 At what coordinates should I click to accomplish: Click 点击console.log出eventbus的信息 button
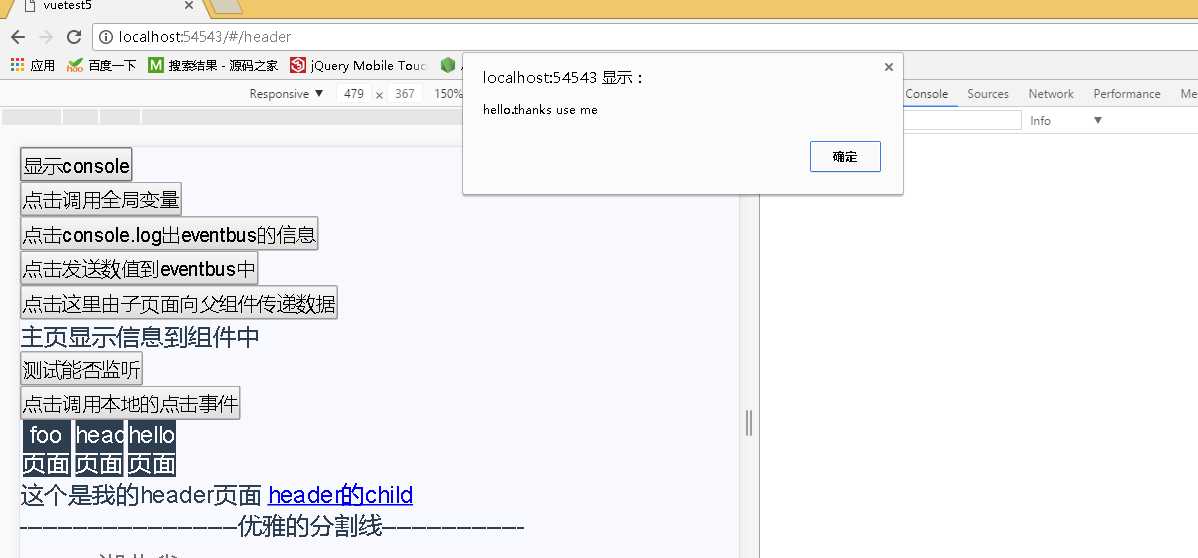(169, 234)
